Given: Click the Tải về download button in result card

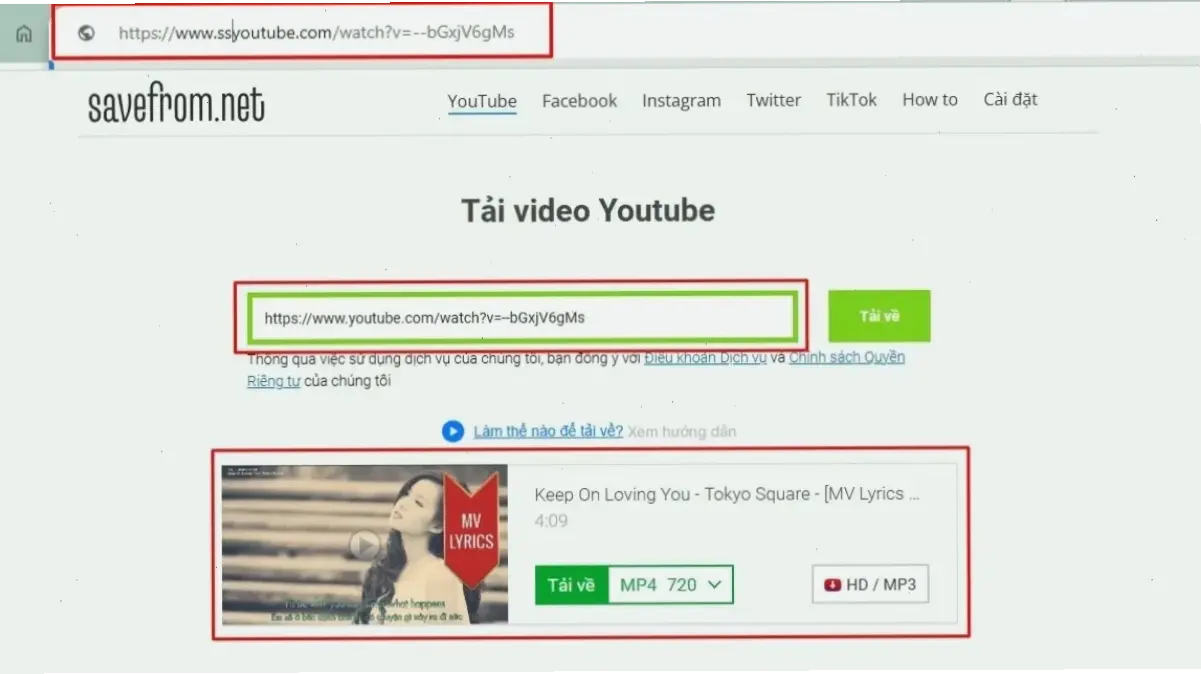Looking at the screenshot, I should click(x=572, y=585).
